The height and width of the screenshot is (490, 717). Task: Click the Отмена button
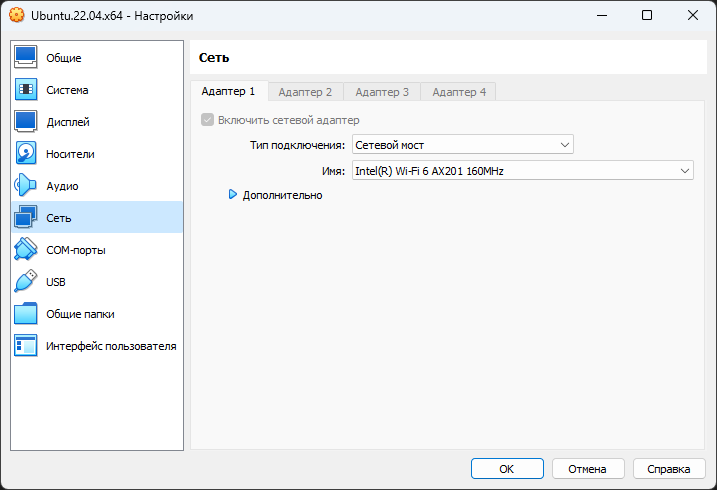click(x=587, y=468)
